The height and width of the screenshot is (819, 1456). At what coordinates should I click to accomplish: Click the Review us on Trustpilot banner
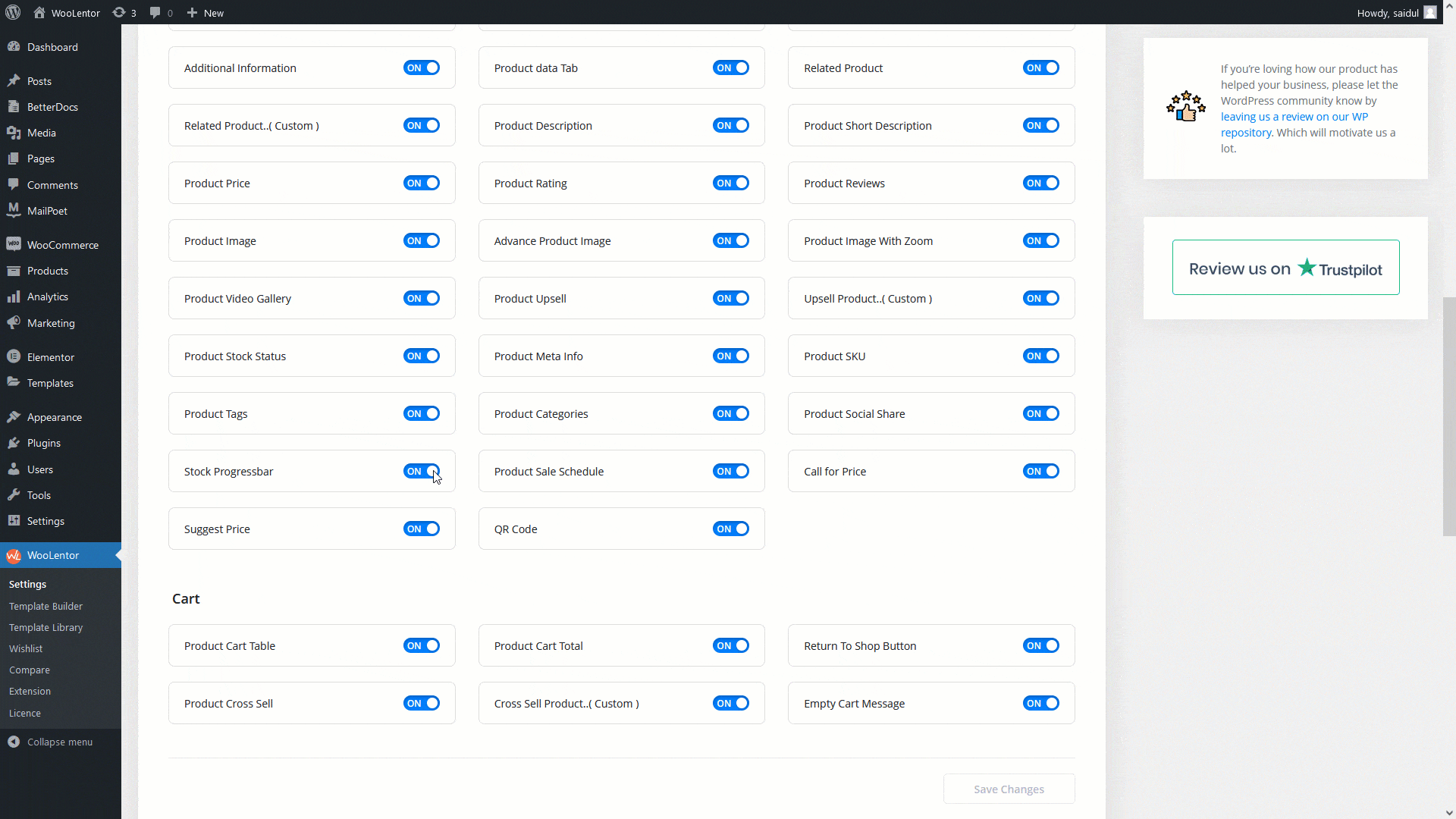pyautogui.click(x=1285, y=268)
